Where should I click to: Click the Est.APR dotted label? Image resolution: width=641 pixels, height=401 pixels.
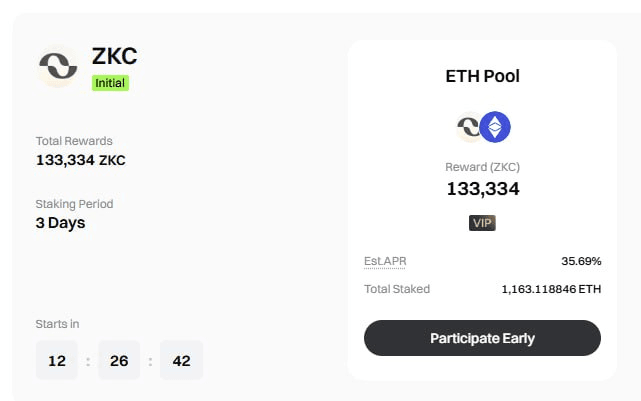point(385,261)
